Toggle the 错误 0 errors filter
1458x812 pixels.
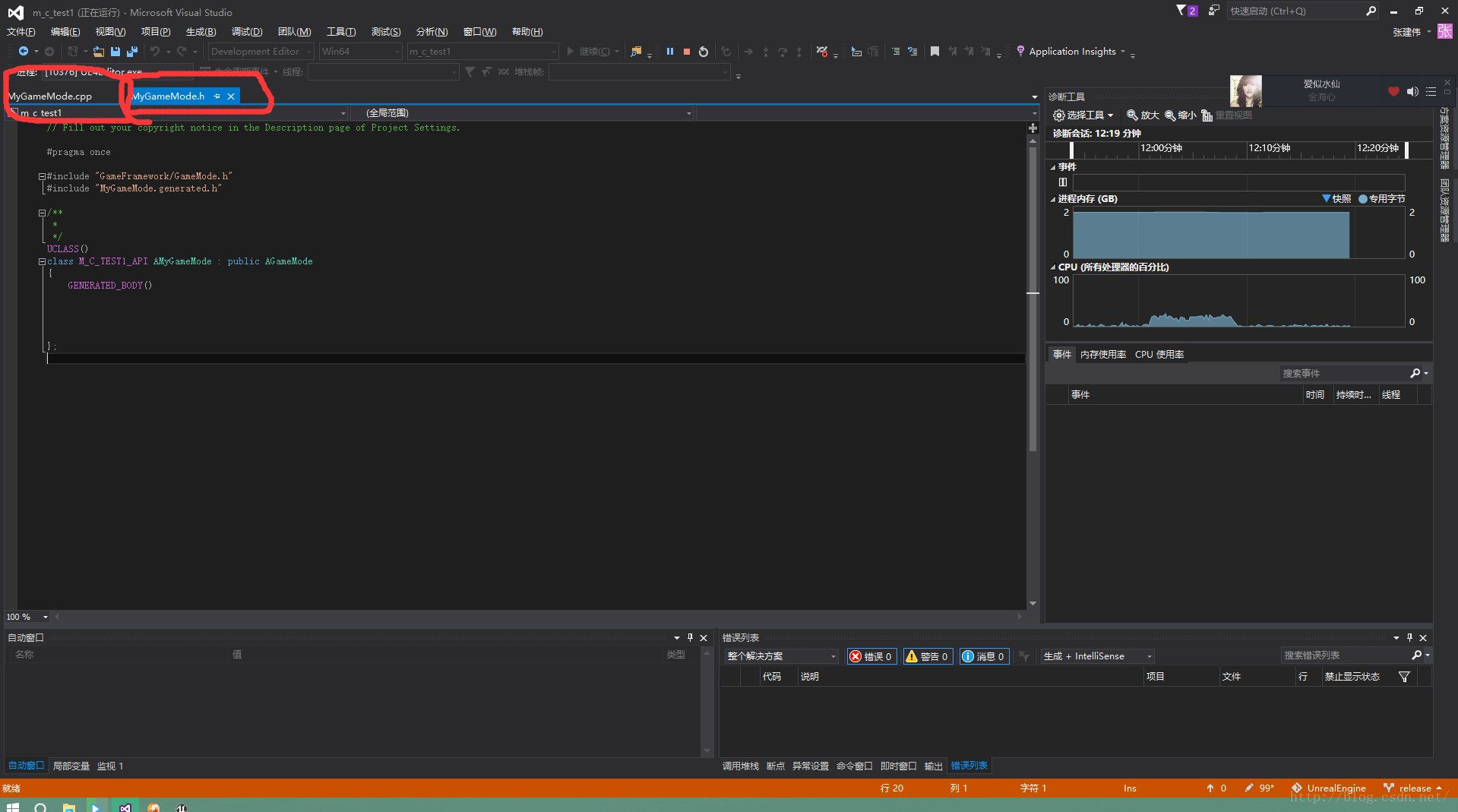[872, 656]
